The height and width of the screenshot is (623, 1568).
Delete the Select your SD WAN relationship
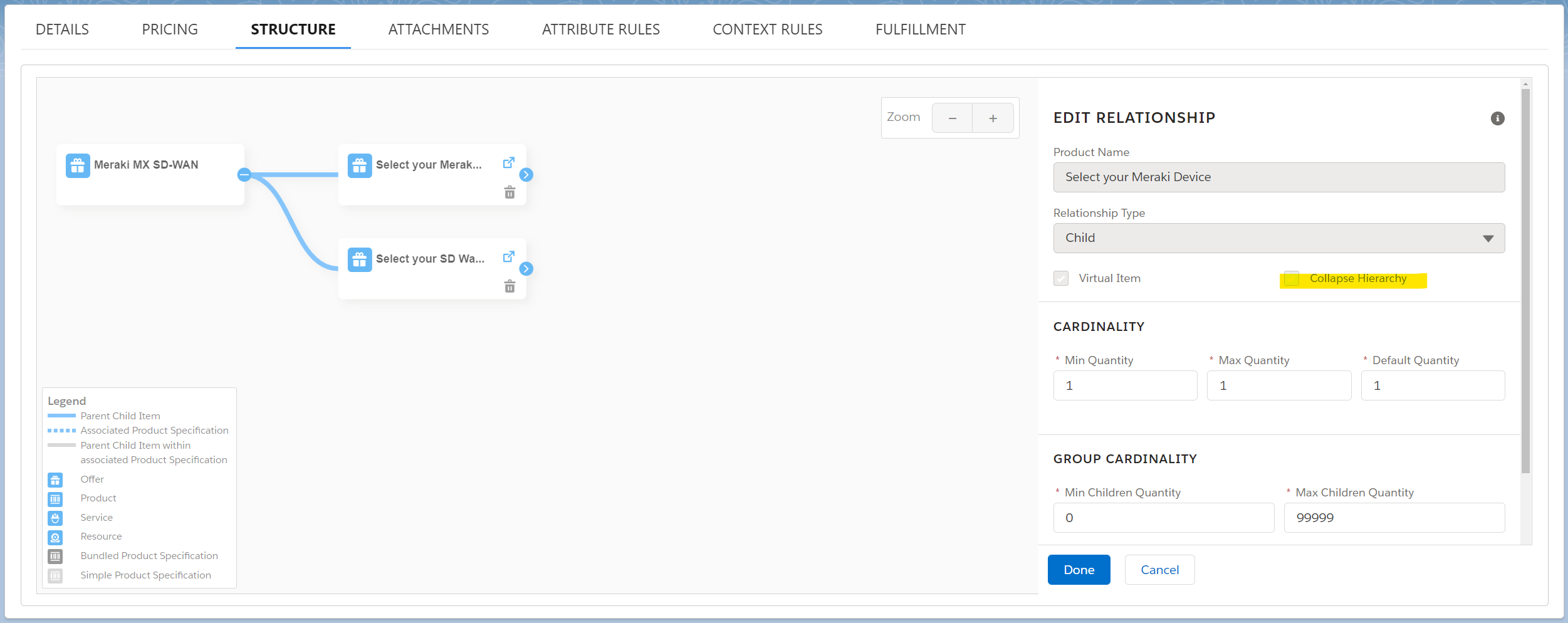[x=510, y=286]
